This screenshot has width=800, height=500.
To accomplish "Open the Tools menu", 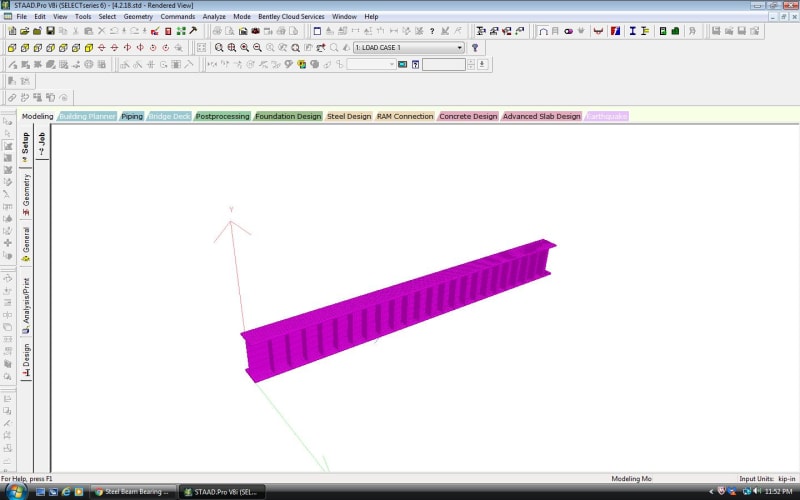I will [x=83, y=17].
